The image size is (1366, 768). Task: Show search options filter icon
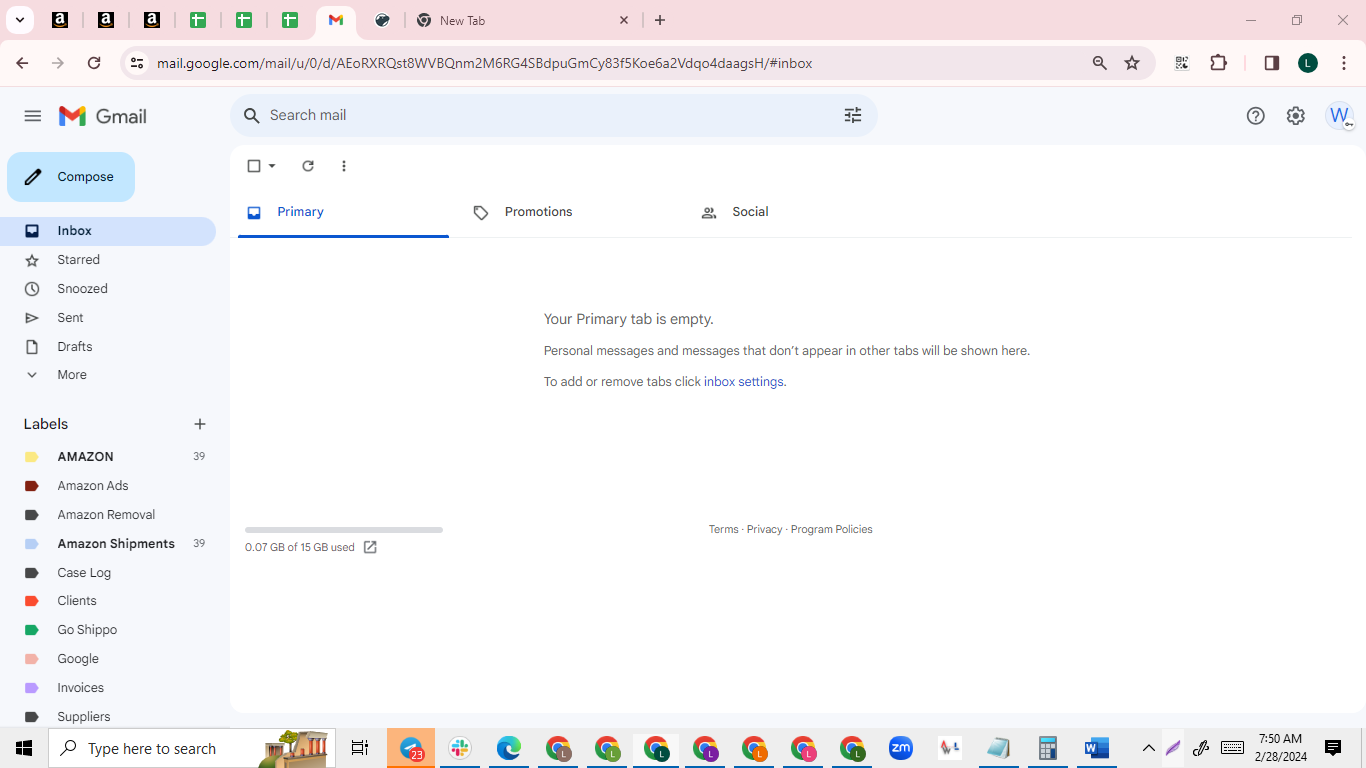pyautogui.click(x=853, y=116)
